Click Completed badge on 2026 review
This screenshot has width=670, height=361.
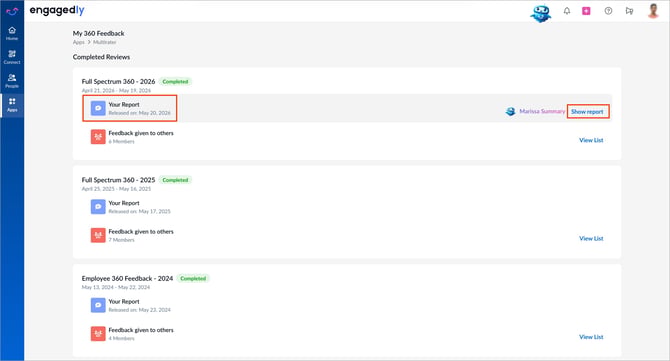click(175, 82)
